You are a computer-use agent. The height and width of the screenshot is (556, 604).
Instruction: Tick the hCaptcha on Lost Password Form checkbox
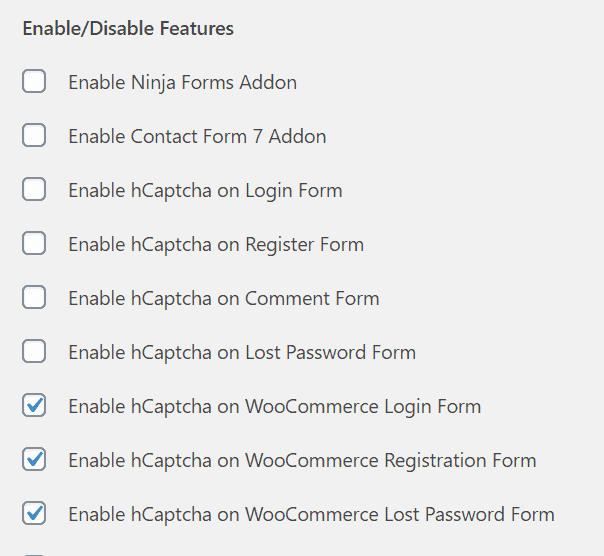pos(34,351)
